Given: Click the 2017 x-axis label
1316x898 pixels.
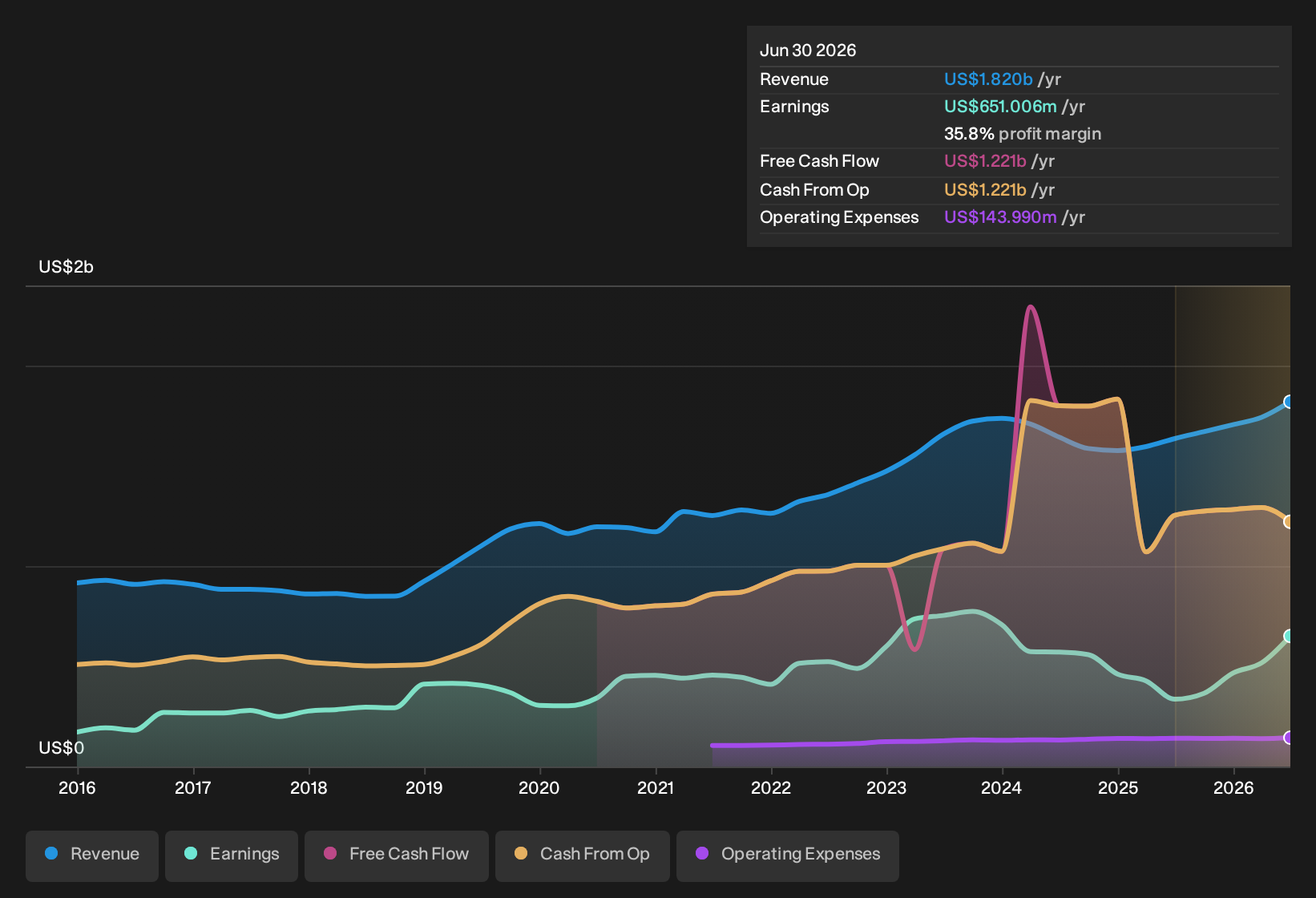Looking at the screenshot, I should point(193,788).
